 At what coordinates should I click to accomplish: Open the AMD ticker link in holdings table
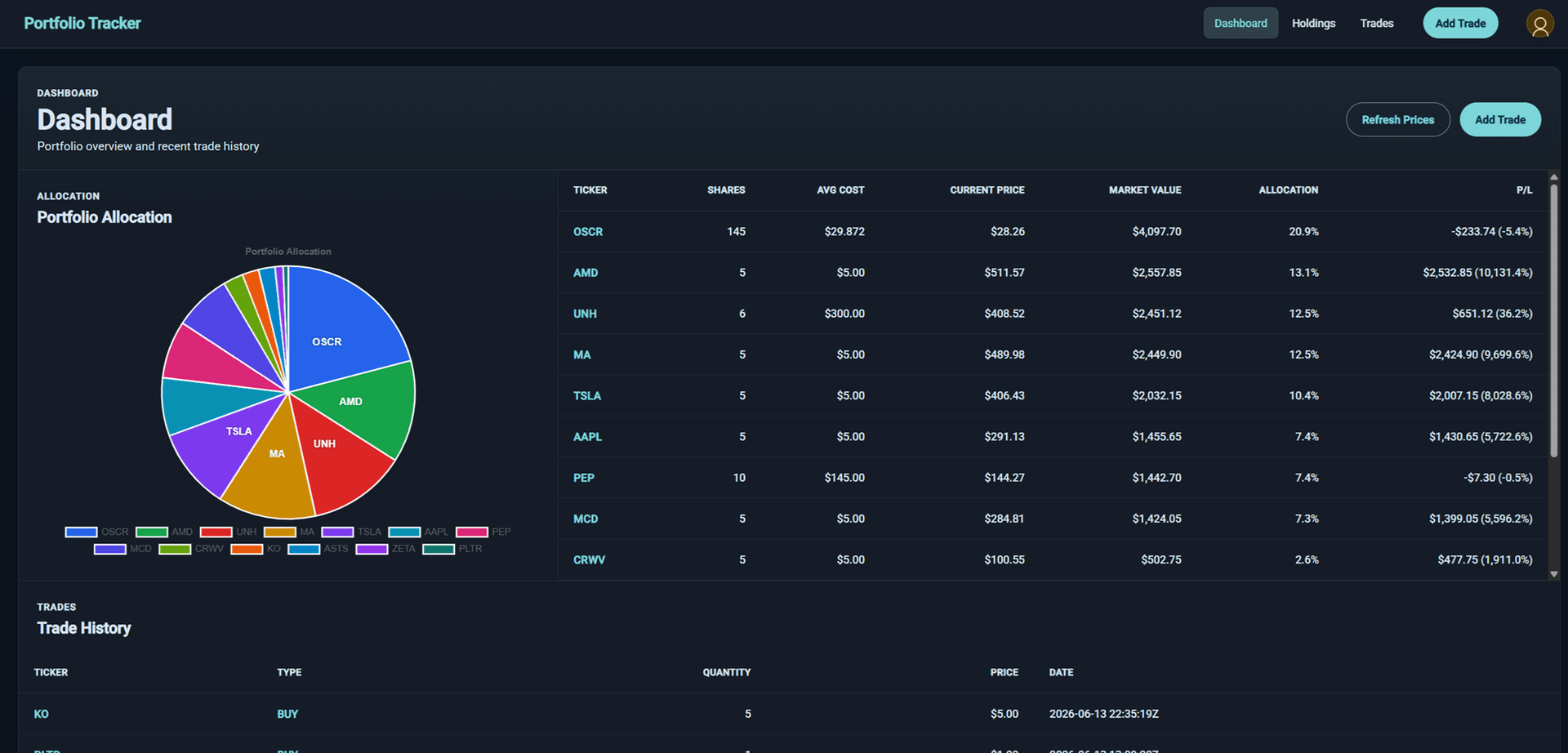(x=586, y=273)
